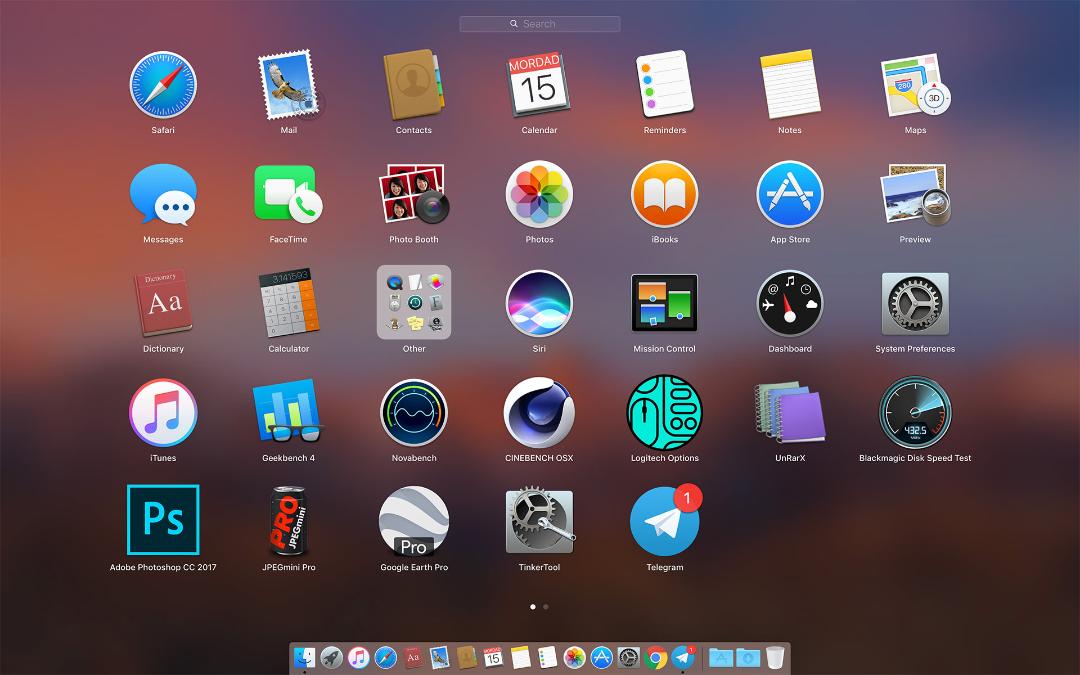
Task: Launch Google Chrome from the Dock
Action: [x=656, y=657]
